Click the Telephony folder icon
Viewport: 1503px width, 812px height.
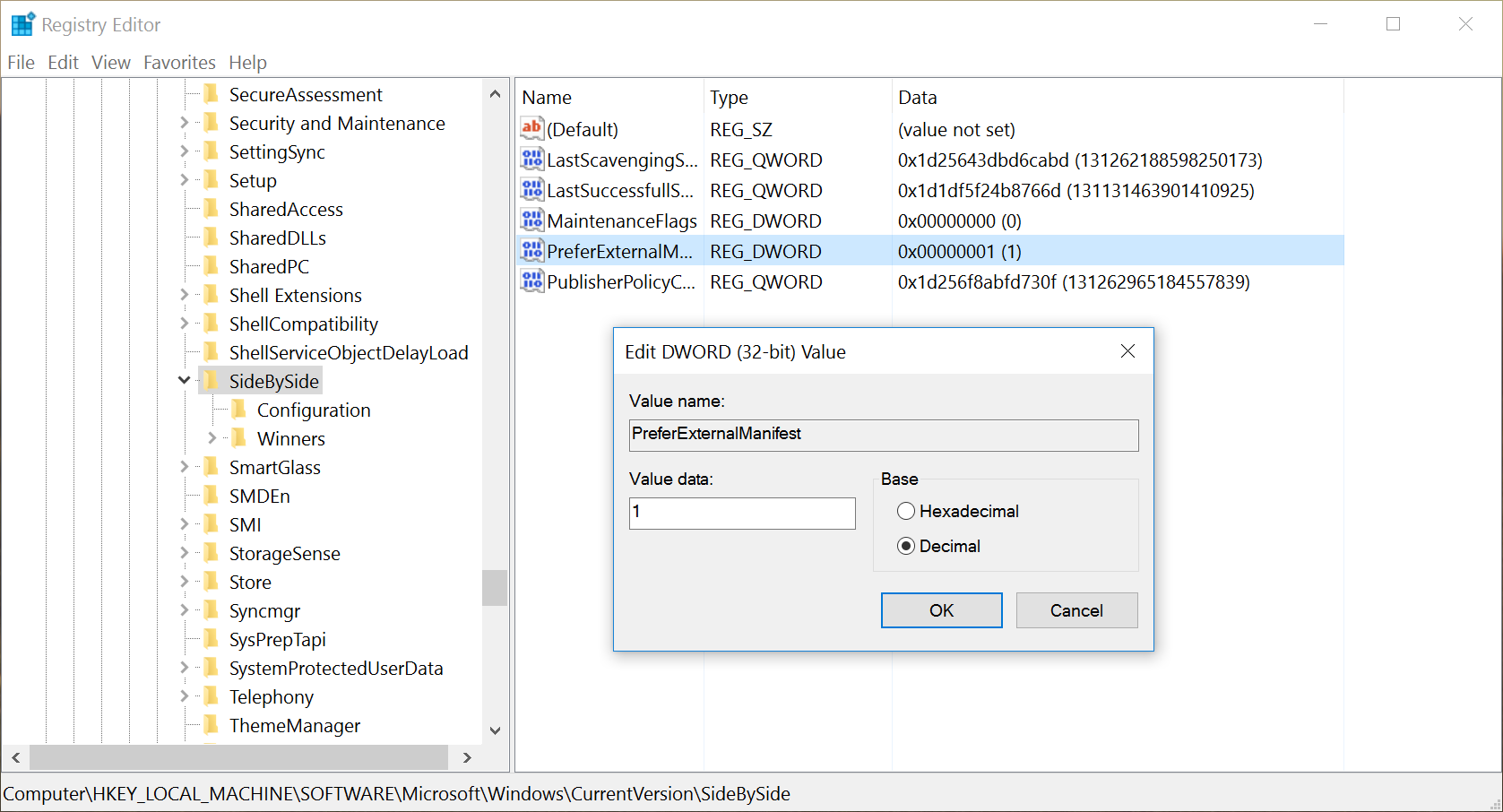(x=212, y=696)
